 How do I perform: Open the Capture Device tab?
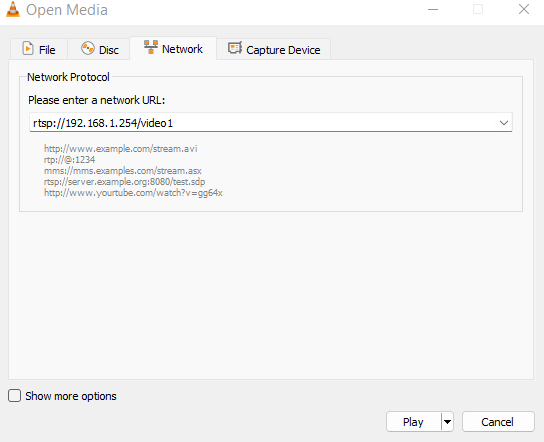click(x=273, y=49)
